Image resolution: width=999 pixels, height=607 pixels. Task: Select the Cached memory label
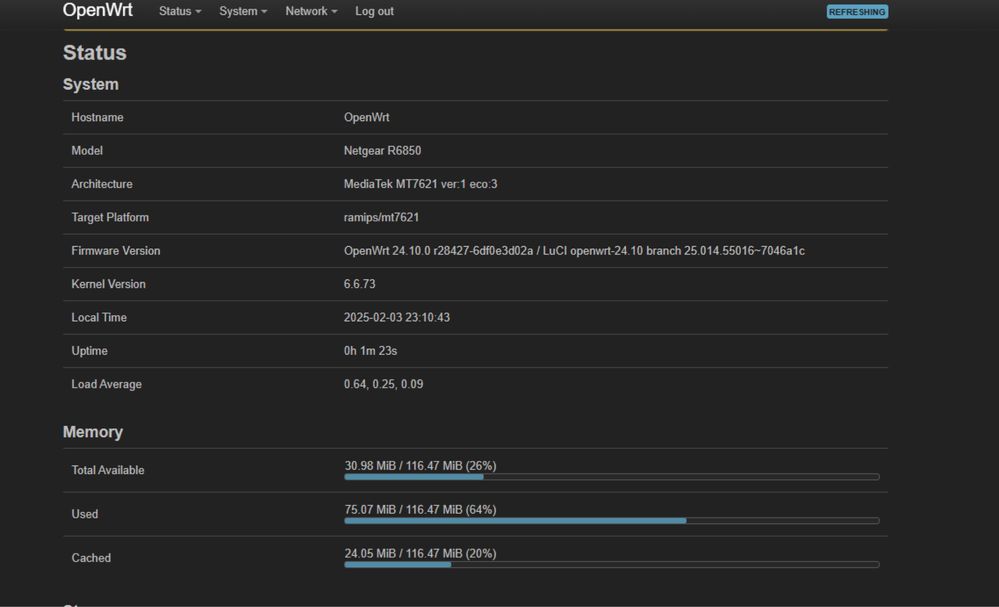click(x=91, y=558)
